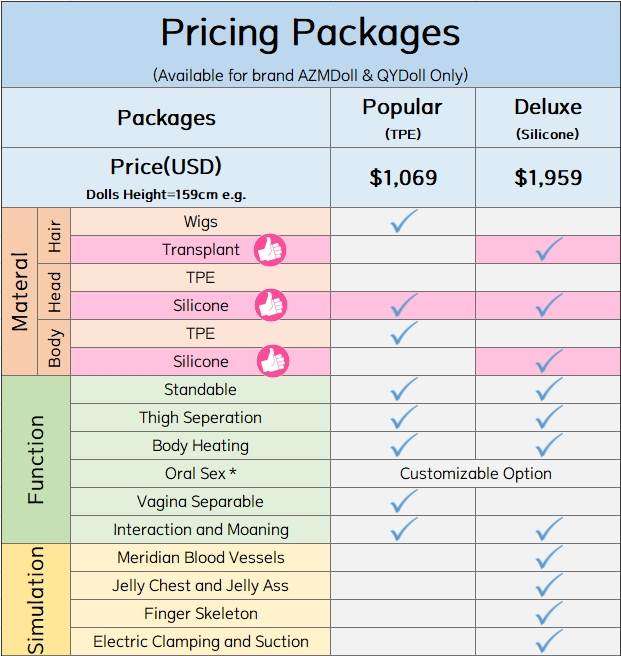Click the $1,959 price
Screen dimensions: 621x656
point(548,178)
